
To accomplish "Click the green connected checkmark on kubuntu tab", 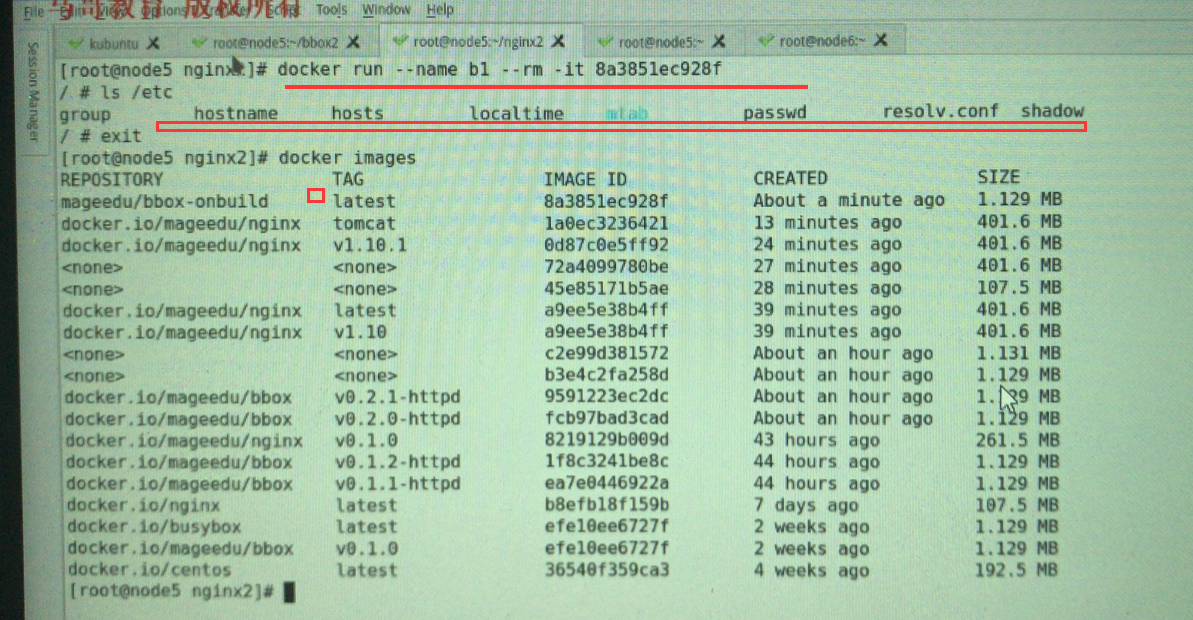I will pos(75,44).
